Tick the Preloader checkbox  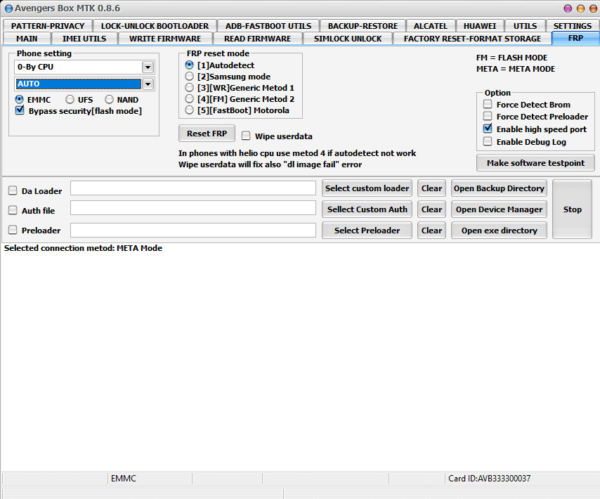coord(13,230)
